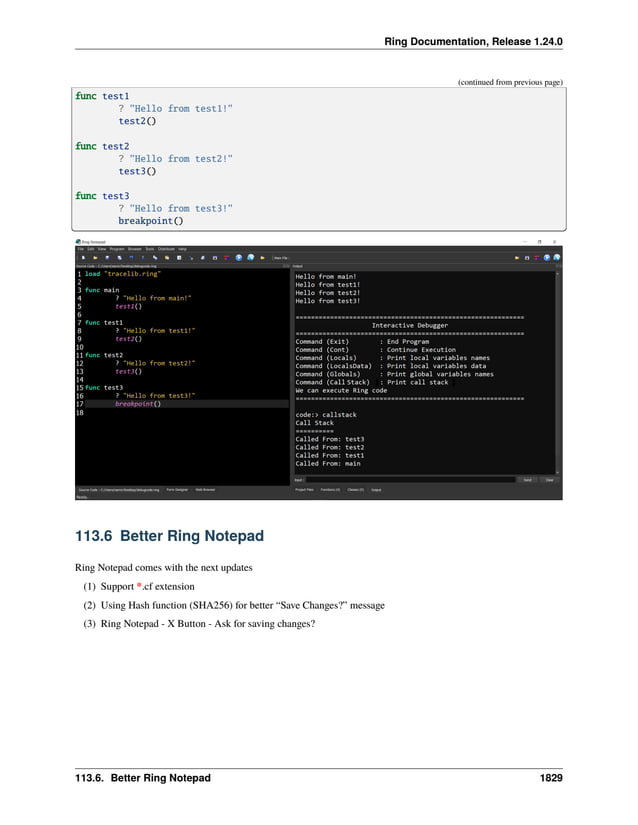The width and height of the screenshot is (638, 825).
Task: Click the first blue round Run icon, left toolbar
Action: tap(239, 258)
